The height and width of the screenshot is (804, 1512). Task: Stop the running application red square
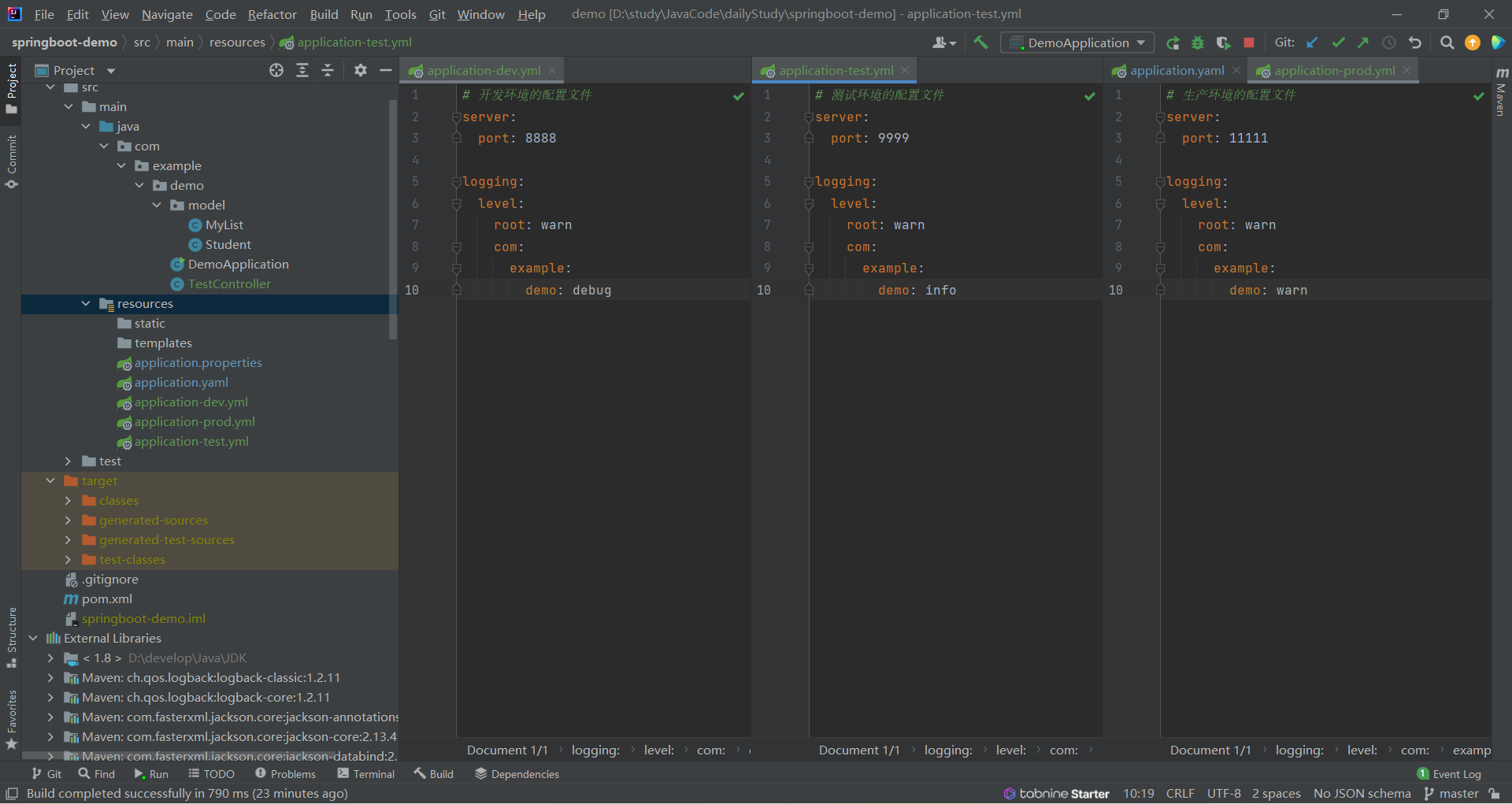pyautogui.click(x=1249, y=43)
